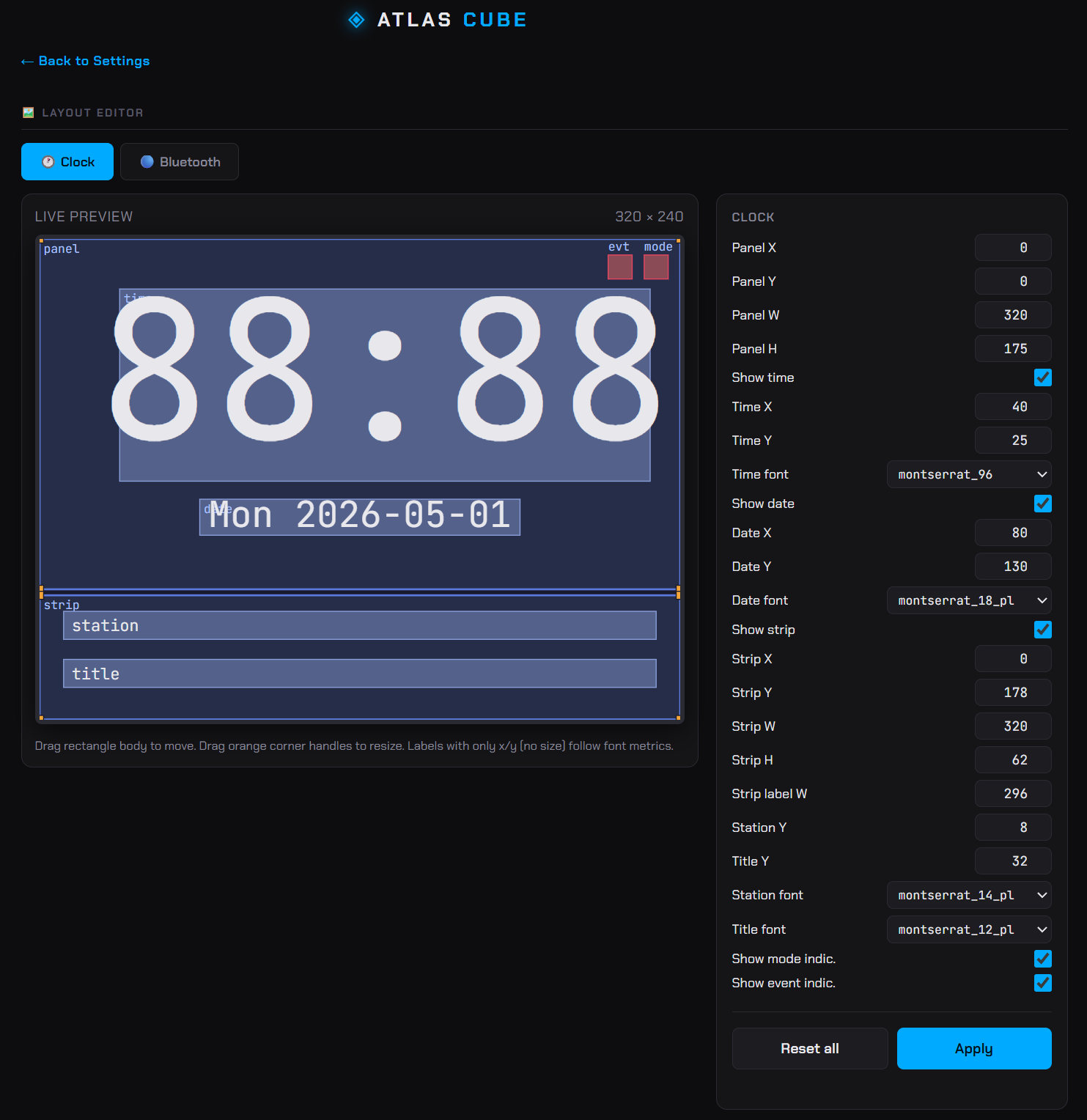Click the strip label in the preview
The height and width of the screenshot is (1120, 1087).
point(62,605)
